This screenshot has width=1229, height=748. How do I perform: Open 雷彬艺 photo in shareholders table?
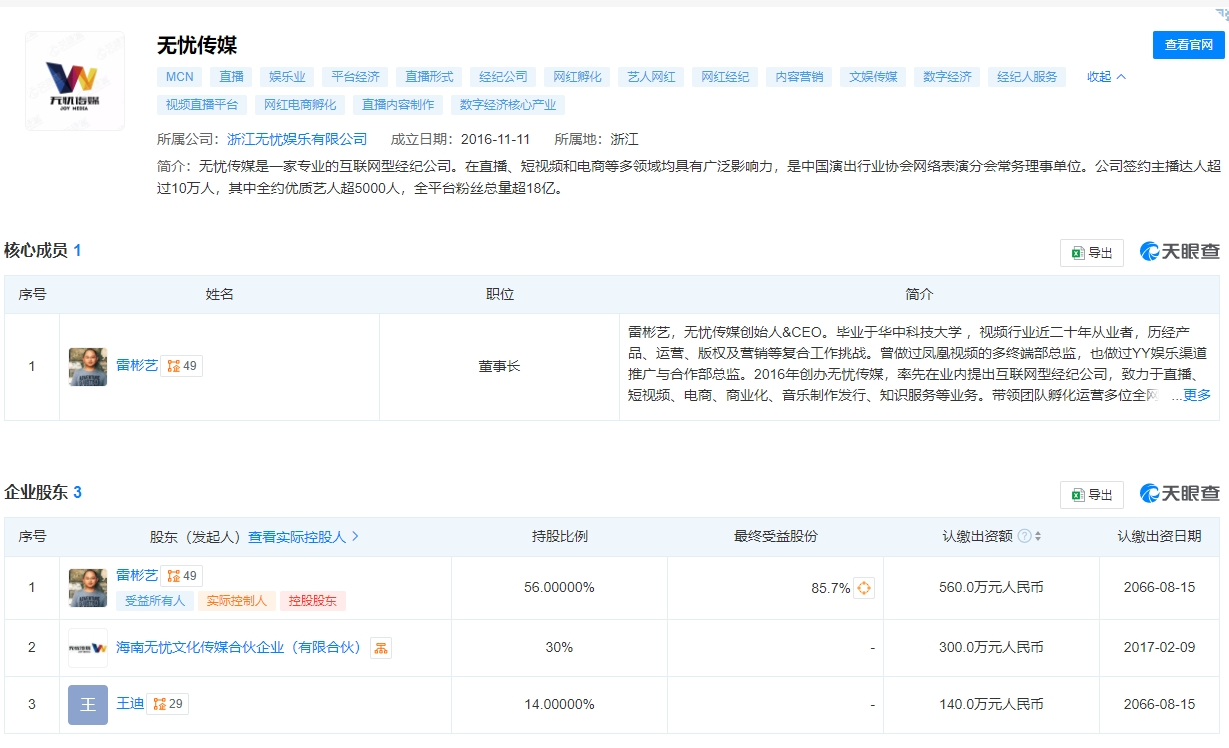[x=88, y=588]
